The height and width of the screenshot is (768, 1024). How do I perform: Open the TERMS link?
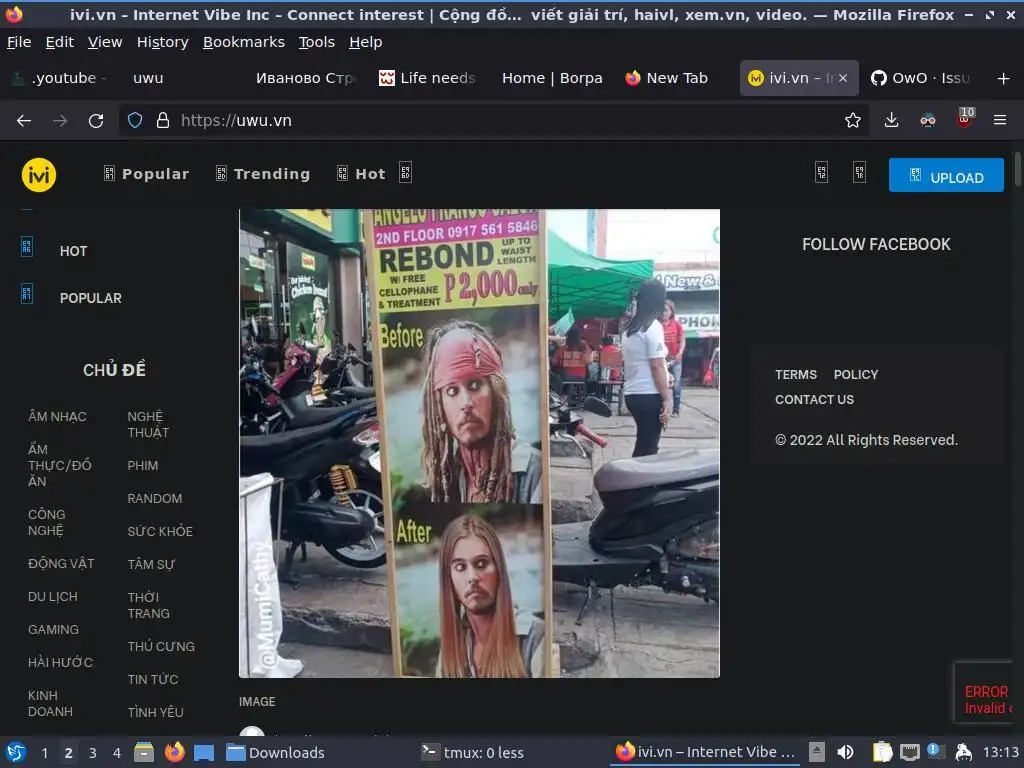795,374
